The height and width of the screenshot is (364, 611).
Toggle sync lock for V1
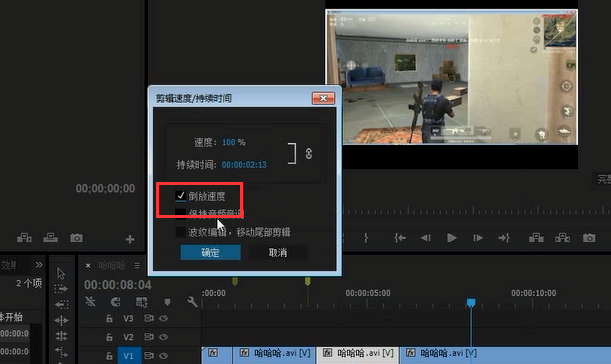149,355
